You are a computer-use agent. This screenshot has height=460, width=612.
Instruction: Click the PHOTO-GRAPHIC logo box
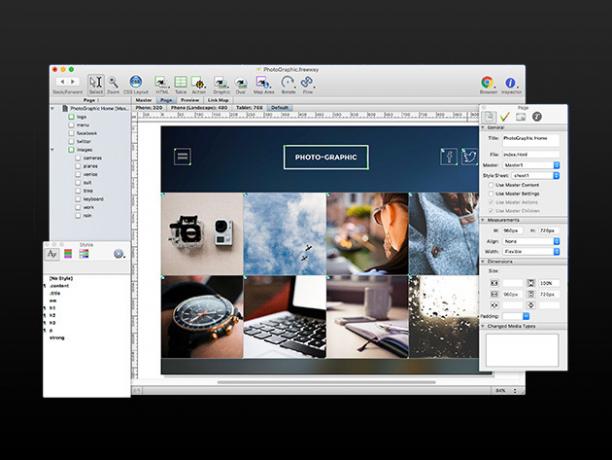(326, 157)
